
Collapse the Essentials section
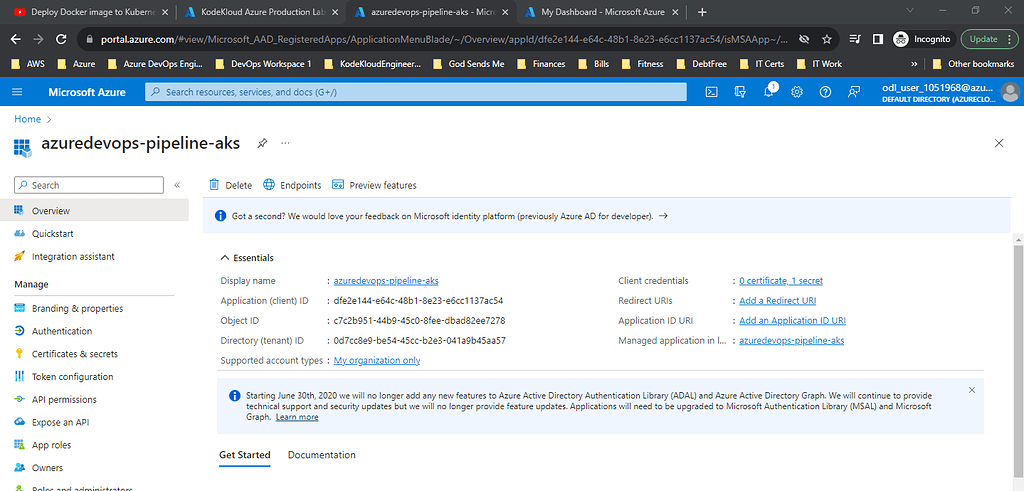click(x=224, y=258)
